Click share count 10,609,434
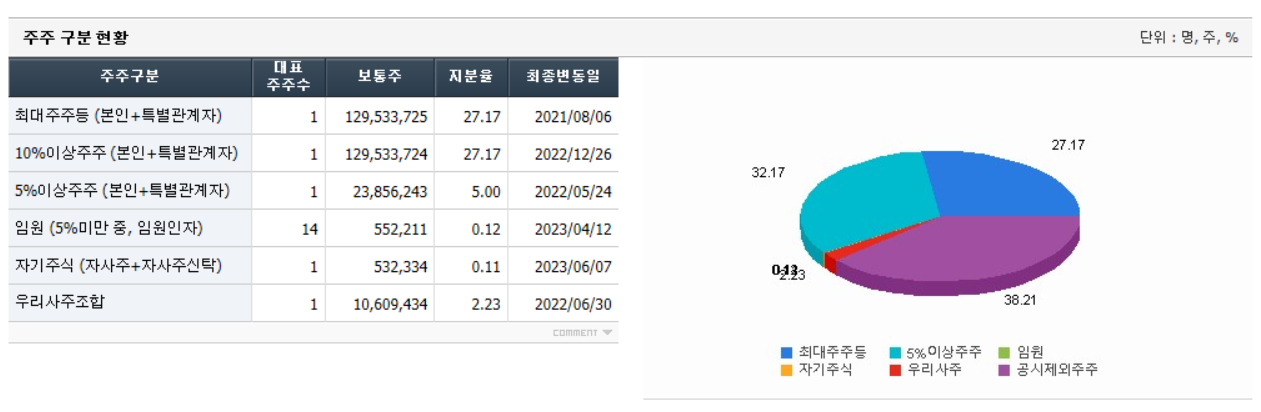1261x412 pixels. pyautogui.click(x=390, y=304)
